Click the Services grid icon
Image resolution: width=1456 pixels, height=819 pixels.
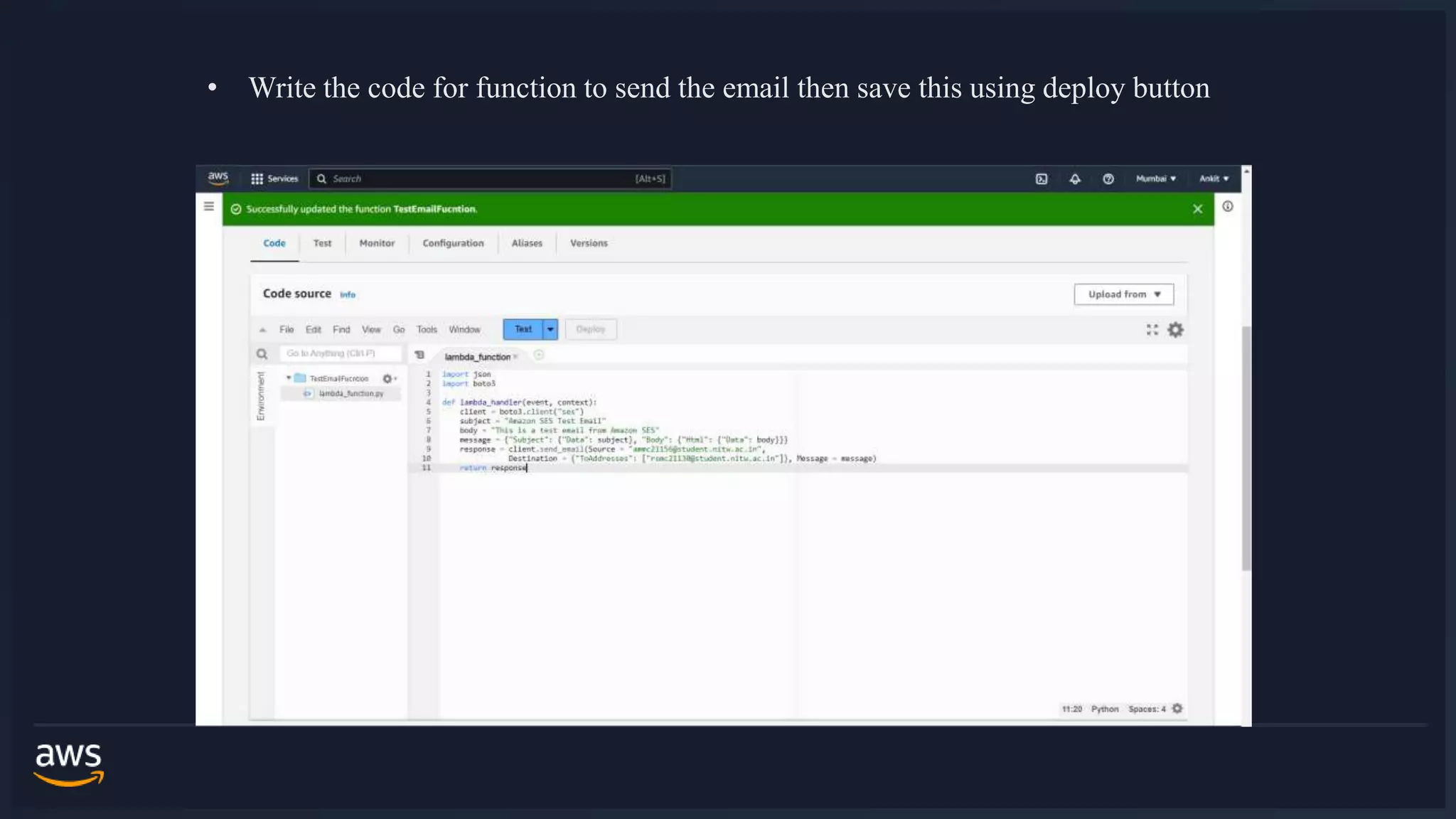(x=257, y=179)
